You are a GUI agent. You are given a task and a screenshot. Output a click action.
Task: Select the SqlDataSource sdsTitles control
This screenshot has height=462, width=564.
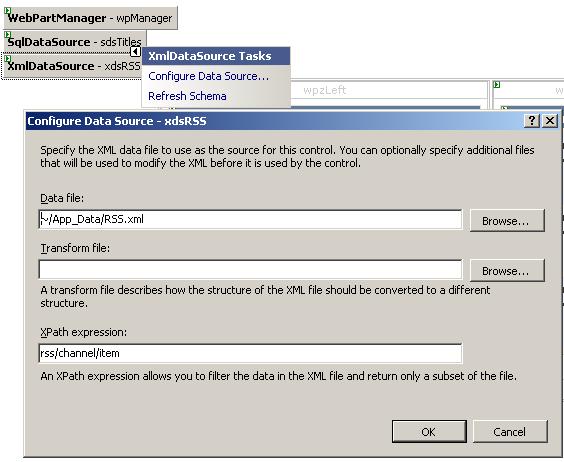75,42
